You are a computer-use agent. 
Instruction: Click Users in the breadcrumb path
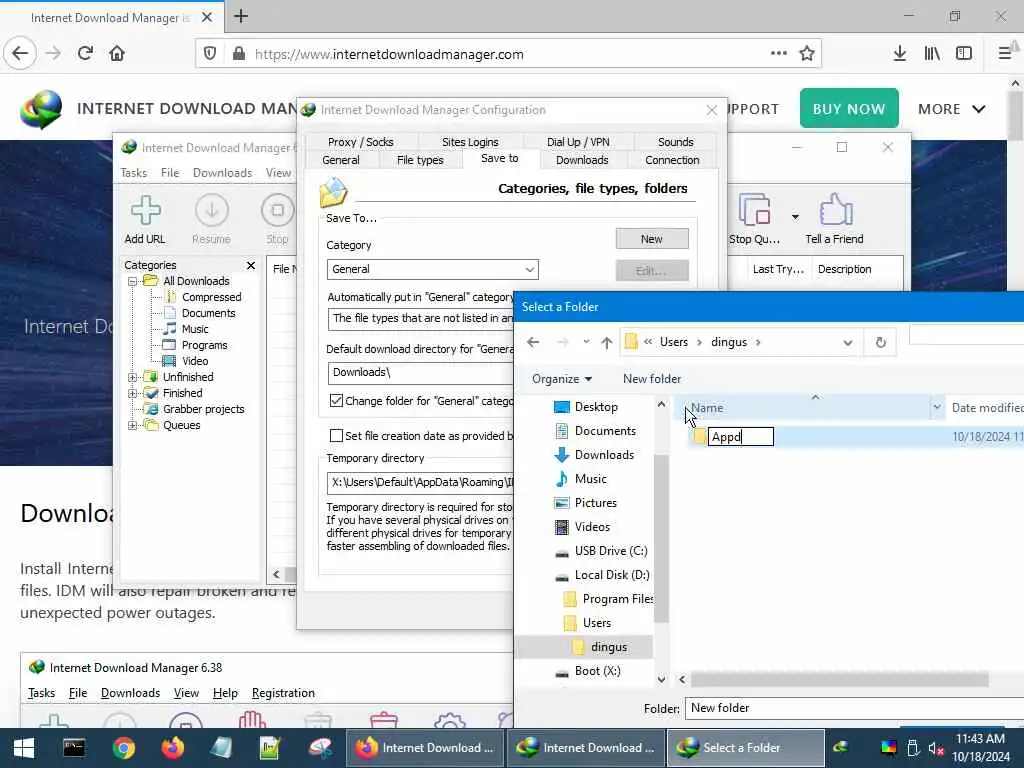pos(673,342)
